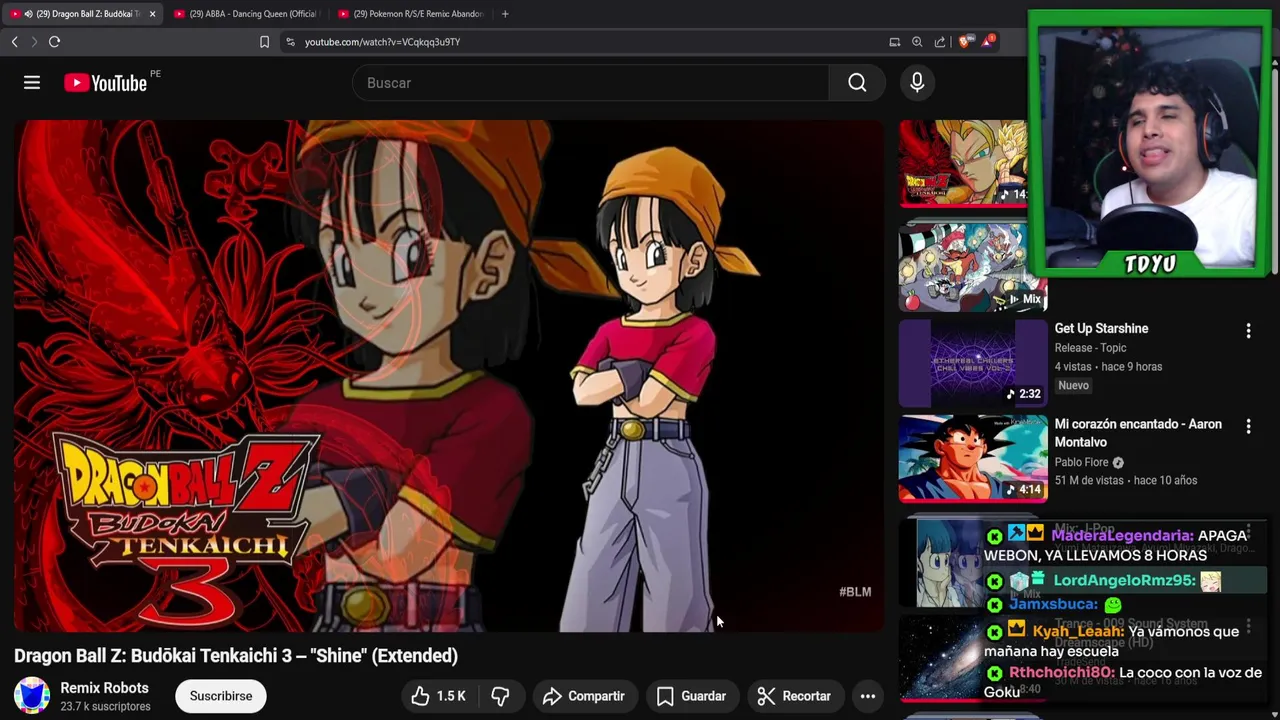Dislike the video
Image resolution: width=1280 pixels, height=720 pixels.
click(x=501, y=696)
